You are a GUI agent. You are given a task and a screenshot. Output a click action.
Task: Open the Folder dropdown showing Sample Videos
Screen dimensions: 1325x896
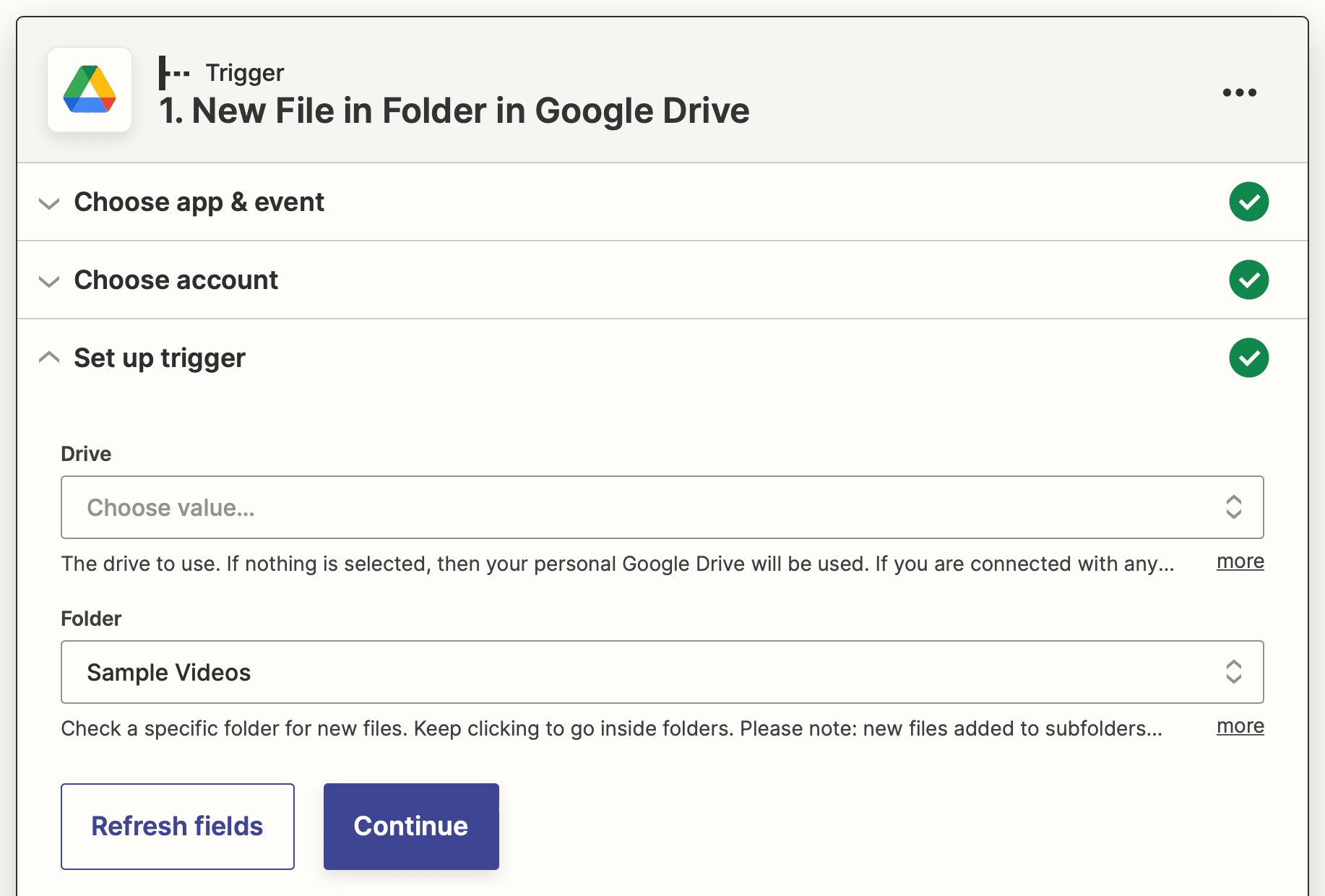(x=662, y=672)
